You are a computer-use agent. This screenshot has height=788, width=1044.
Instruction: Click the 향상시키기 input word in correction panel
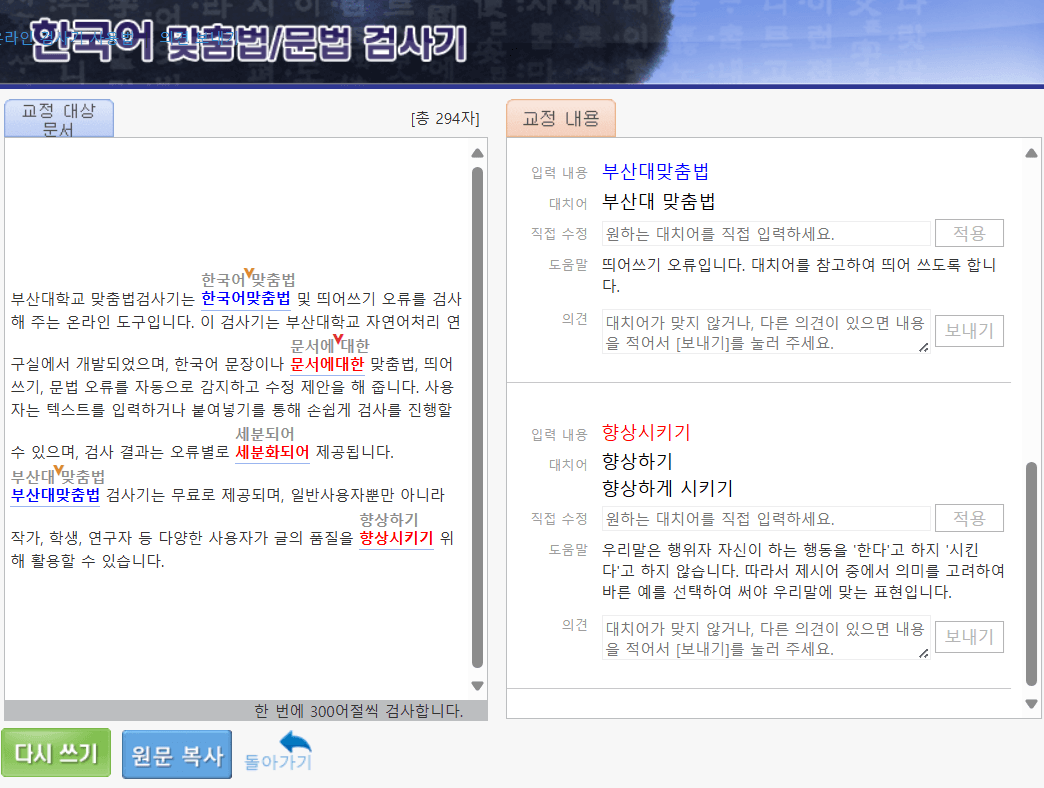pyautogui.click(x=646, y=433)
